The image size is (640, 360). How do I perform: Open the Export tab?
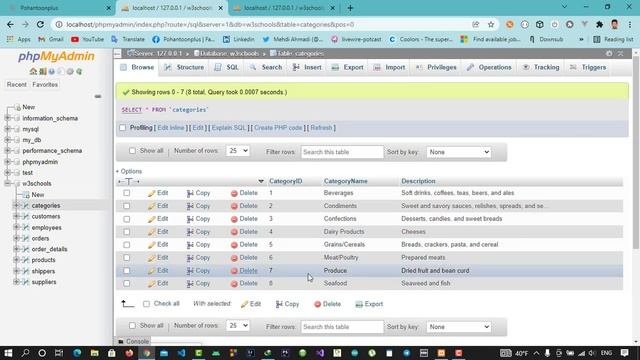(347, 67)
